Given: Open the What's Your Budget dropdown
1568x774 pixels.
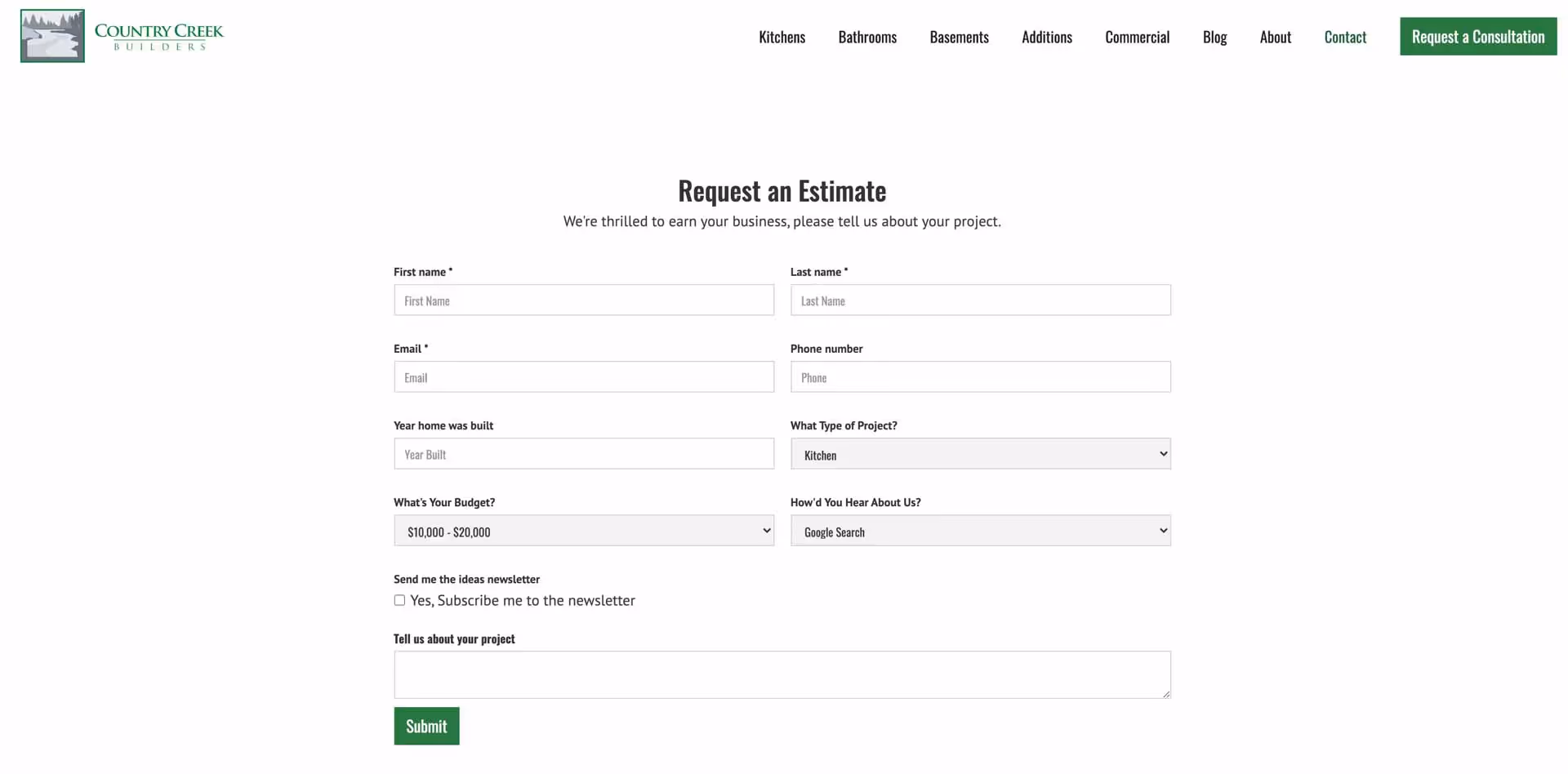Looking at the screenshot, I should (584, 531).
